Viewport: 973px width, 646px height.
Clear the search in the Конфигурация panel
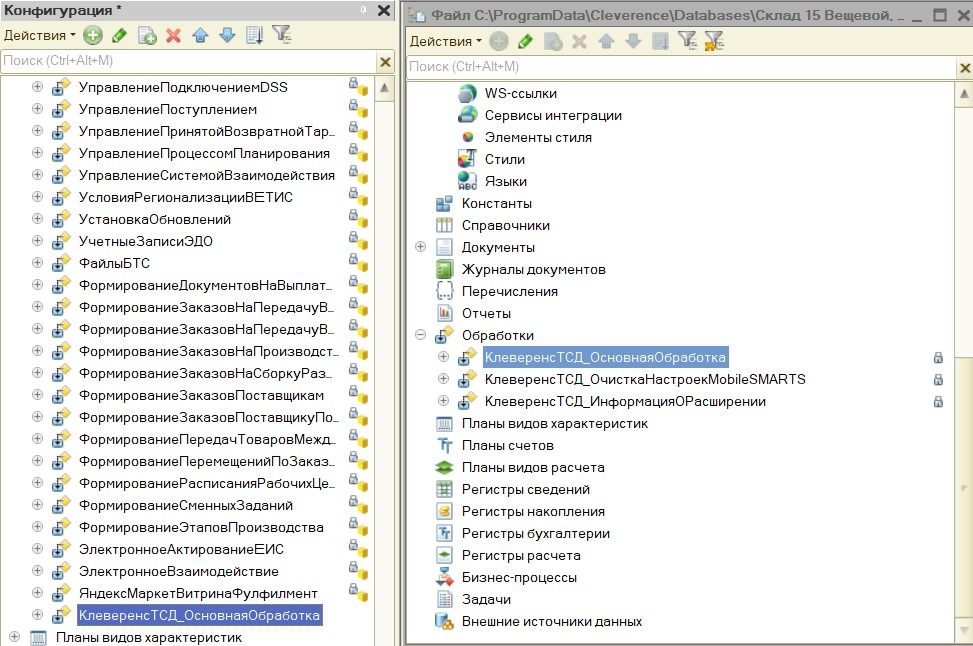coord(385,61)
